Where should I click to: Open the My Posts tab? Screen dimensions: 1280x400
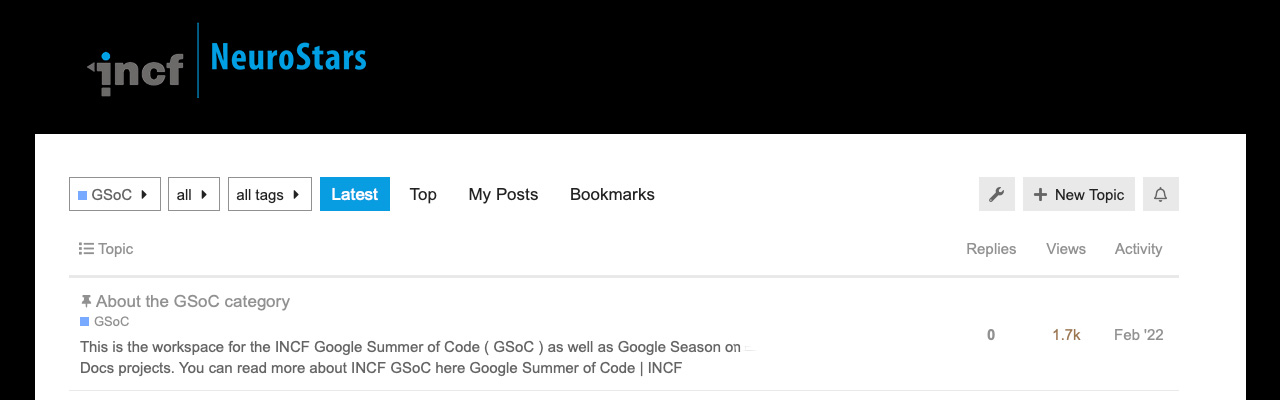coord(503,194)
